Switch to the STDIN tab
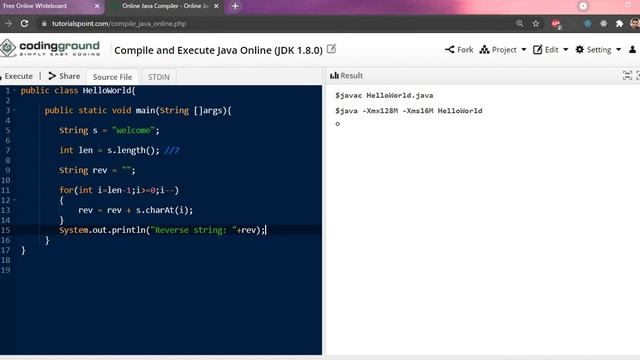The image size is (640, 360). pyautogui.click(x=159, y=77)
